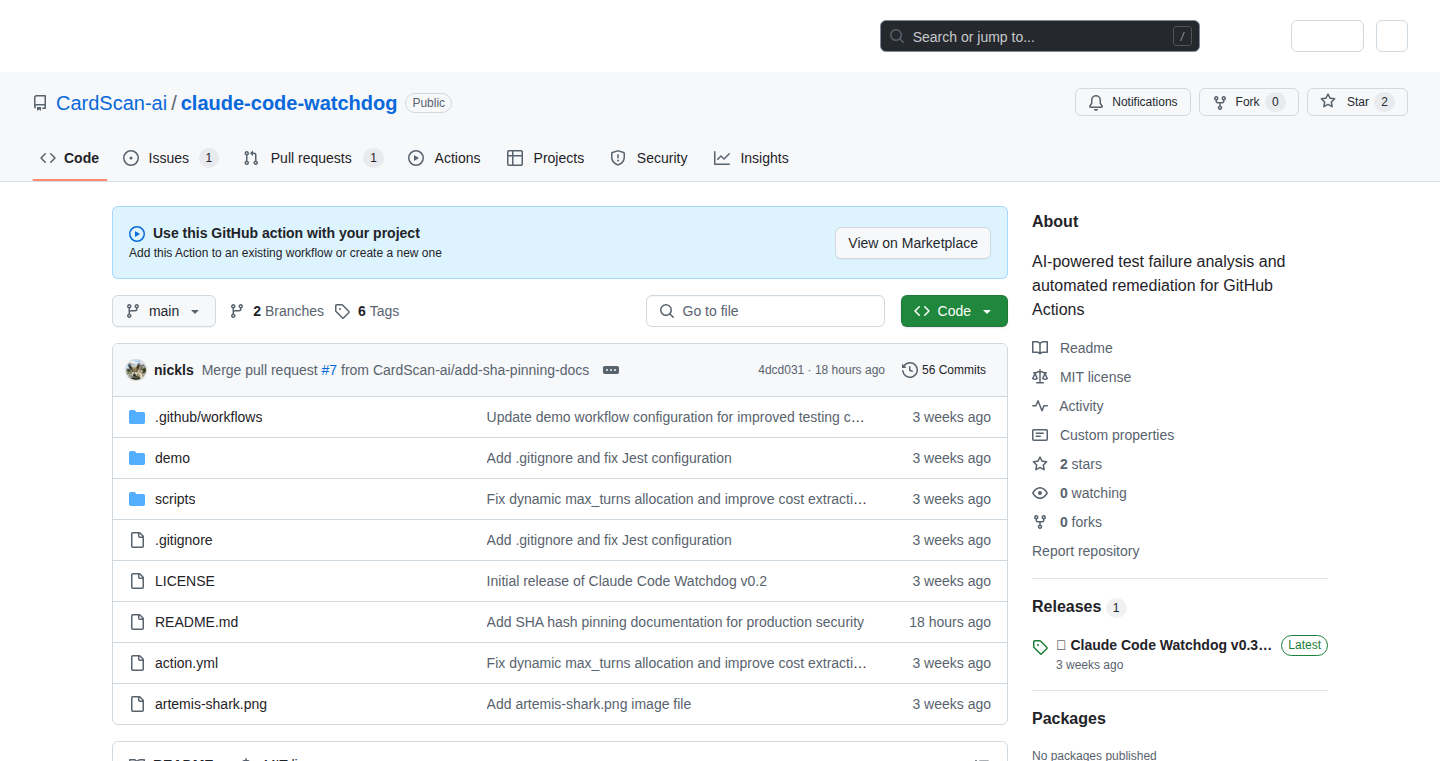The width and height of the screenshot is (1440, 761).
Task: Open the Issues tab
Action: click(170, 158)
